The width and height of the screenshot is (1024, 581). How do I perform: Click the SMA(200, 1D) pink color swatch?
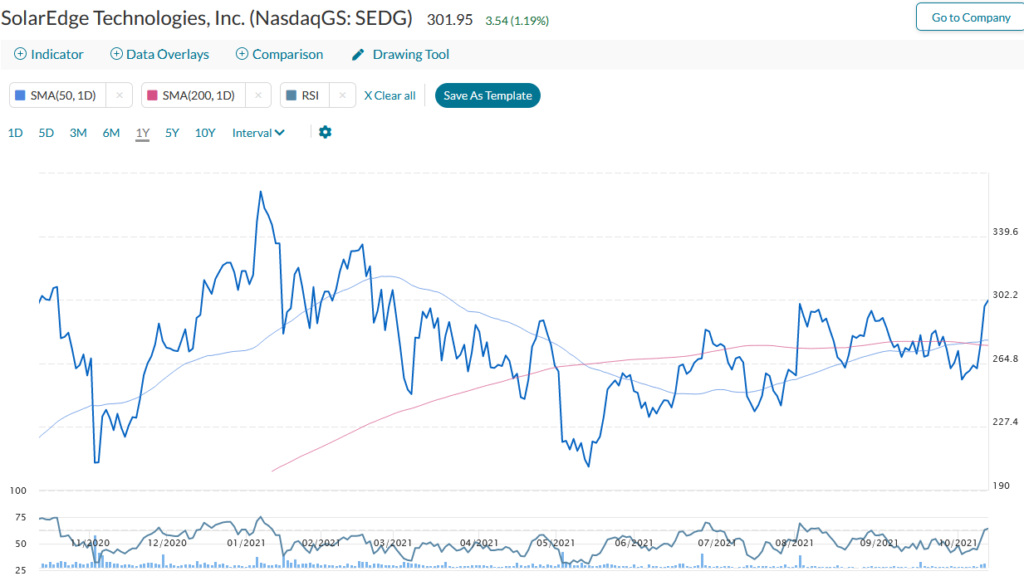pos(152,95)
